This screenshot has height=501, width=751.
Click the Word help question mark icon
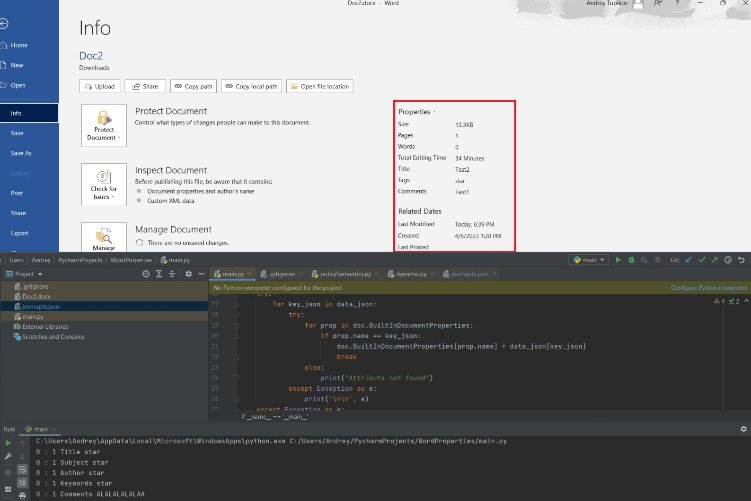677,3
